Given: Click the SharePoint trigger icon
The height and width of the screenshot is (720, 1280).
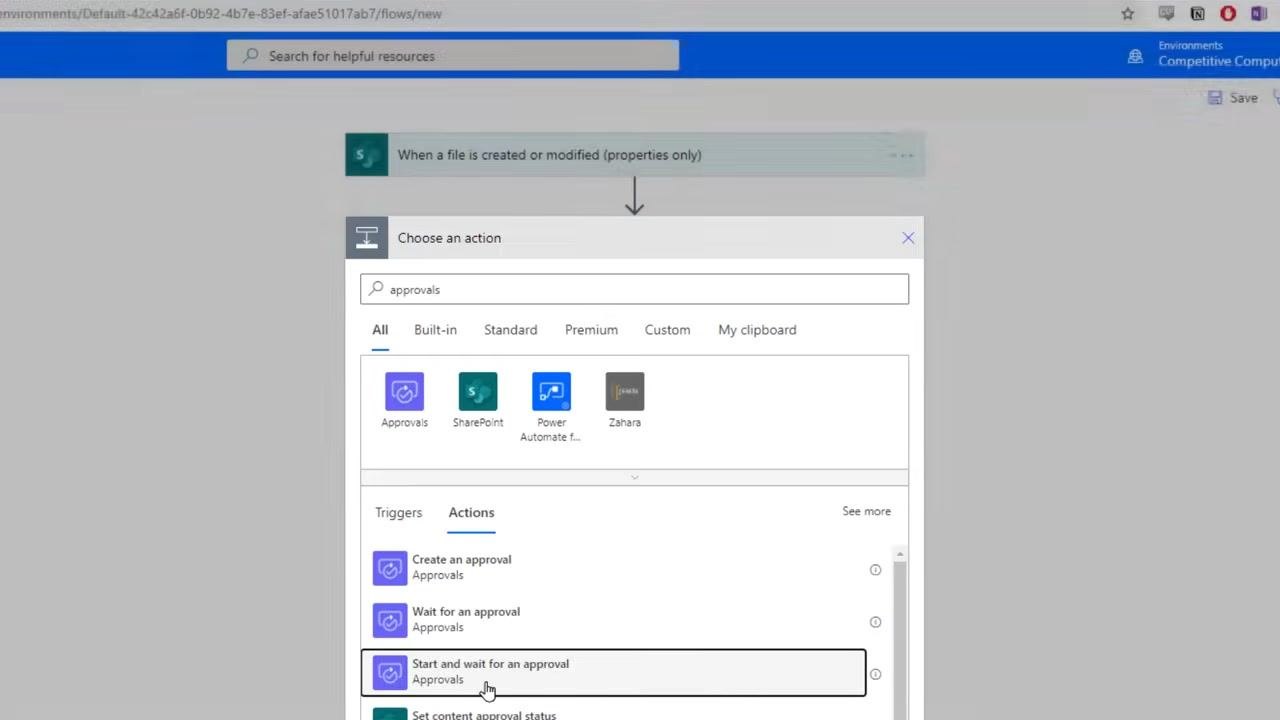Looking at the screenshot, I should (367, 155).
